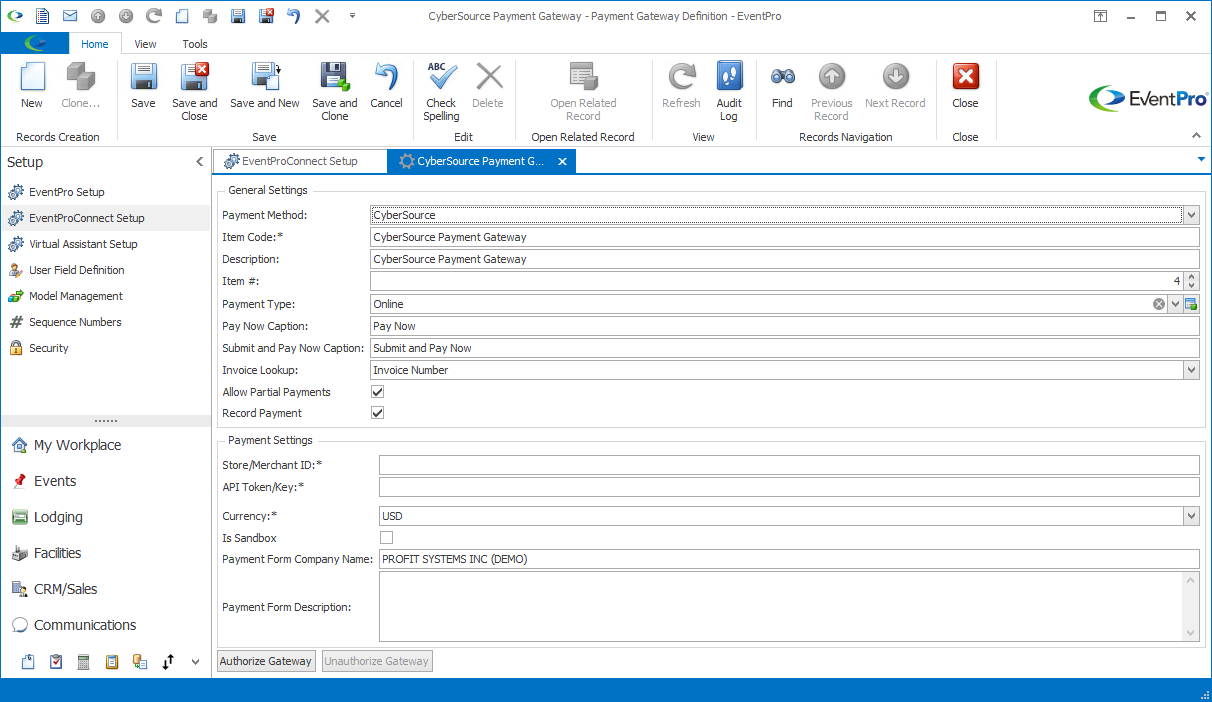
Task: Run Check Spelling from the ribbon
Action: click(441, 91)
